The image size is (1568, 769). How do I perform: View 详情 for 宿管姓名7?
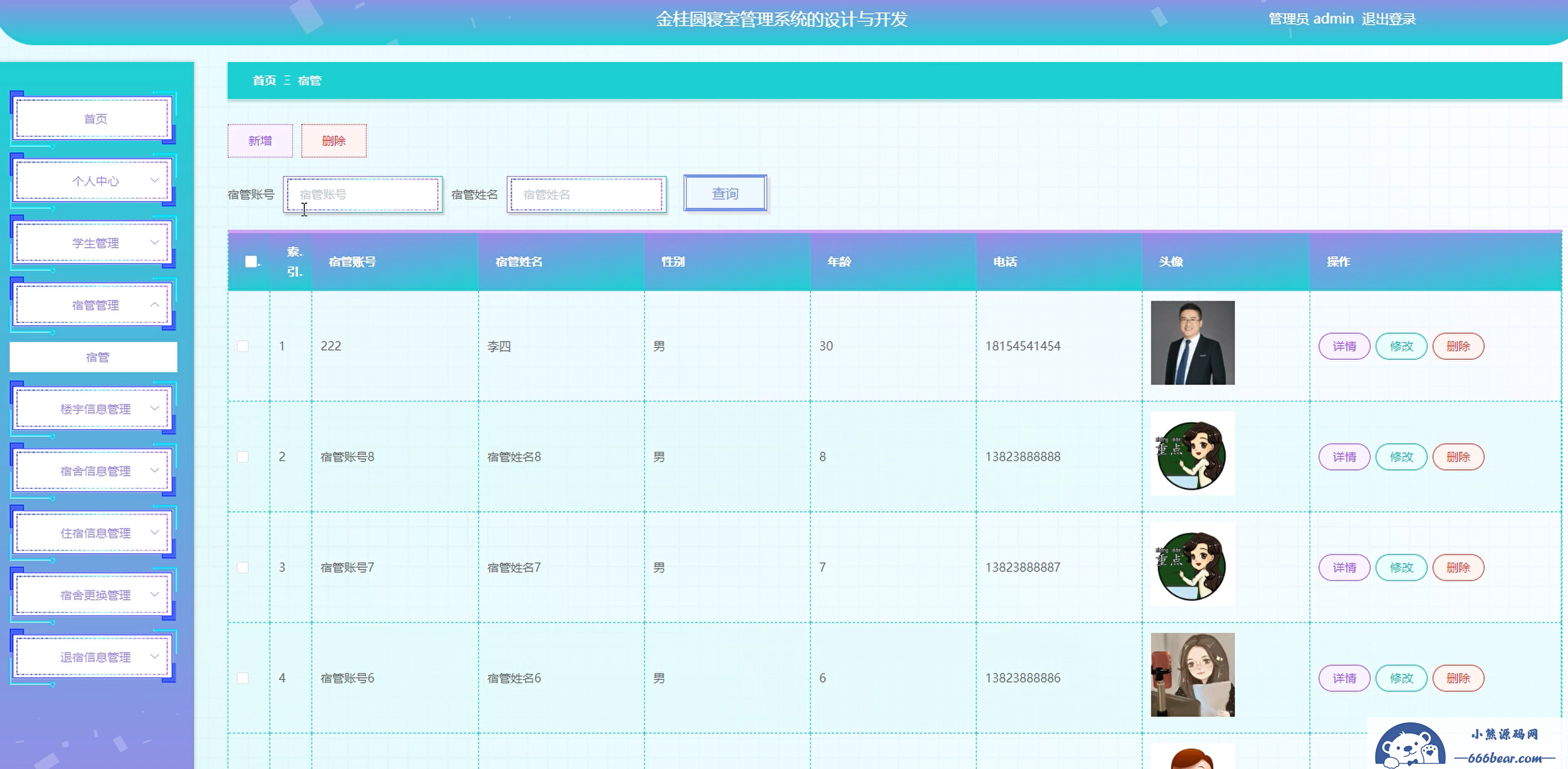(1344, 568)
